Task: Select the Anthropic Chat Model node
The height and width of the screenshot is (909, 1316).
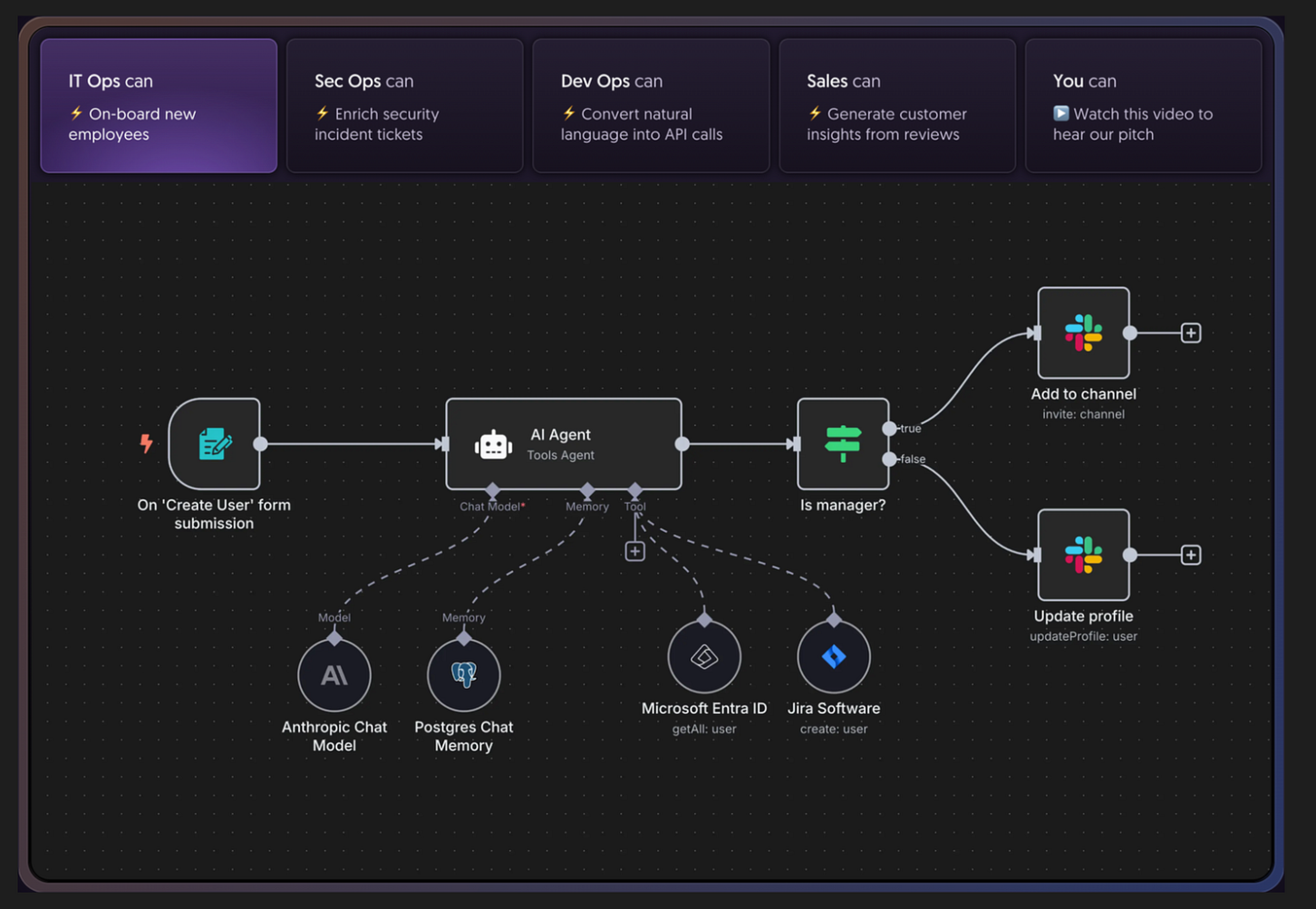Action: tap(334, 675)
